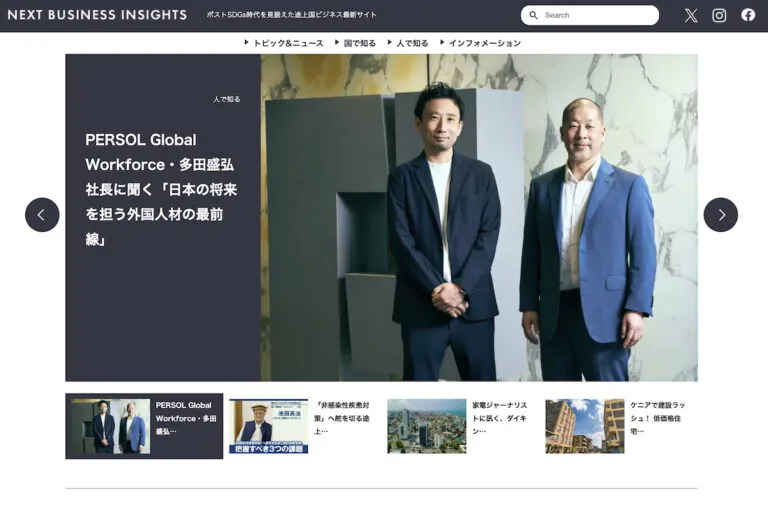Open 「非感染性疾患対策」 article text
Viewport: 768px width, 512px height.
342,418
